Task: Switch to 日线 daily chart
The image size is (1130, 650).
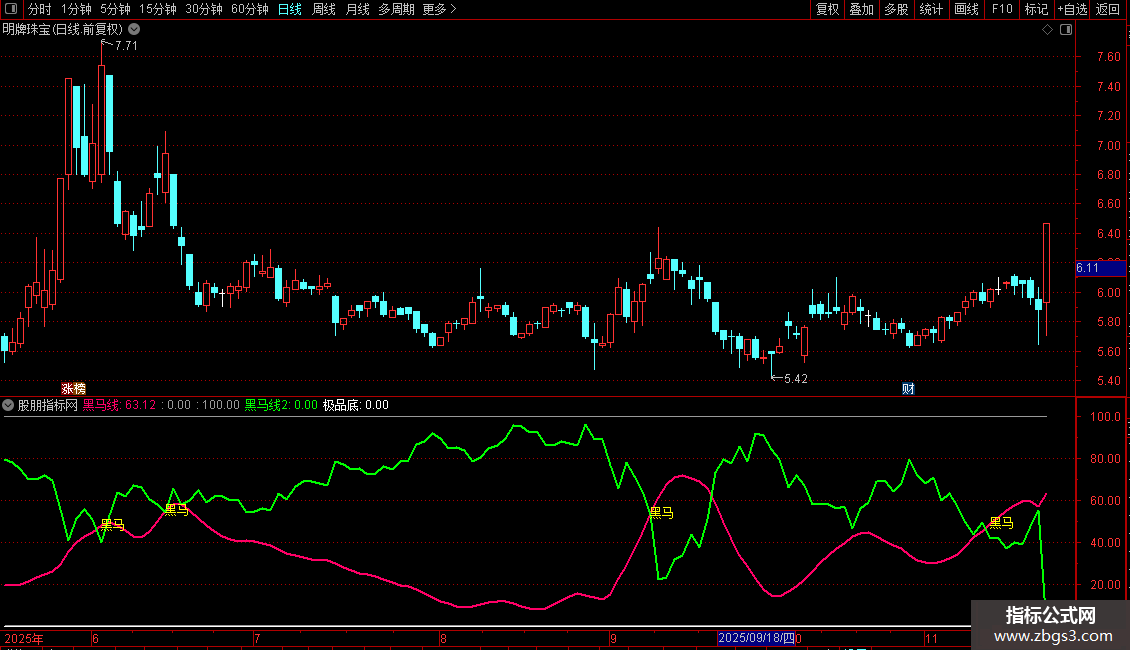Action: [290, 9]
